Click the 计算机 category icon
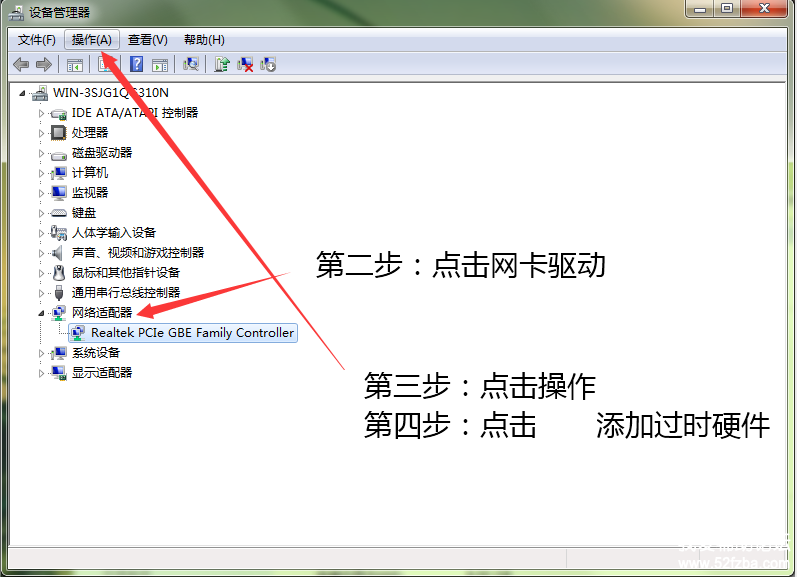The height and width of the screenshot is (577, 797). 59,173
